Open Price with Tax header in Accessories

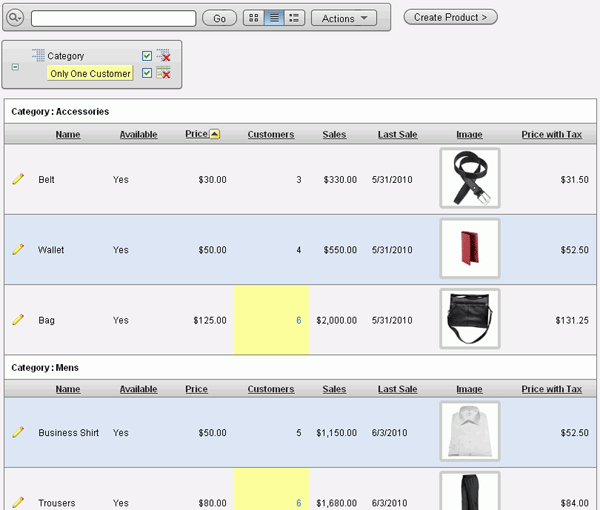point(551,134)
